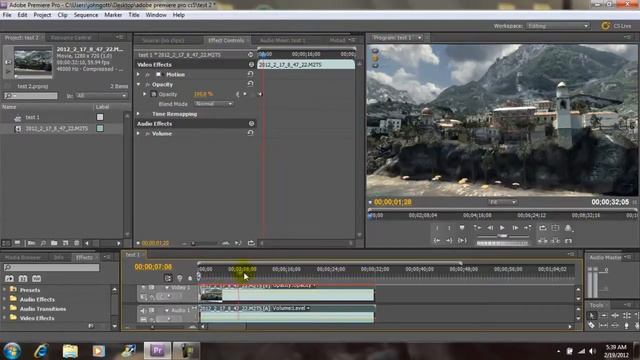Expand the Motion effect properties
This screenshot has height=360, width=640.
pos(138,74)
